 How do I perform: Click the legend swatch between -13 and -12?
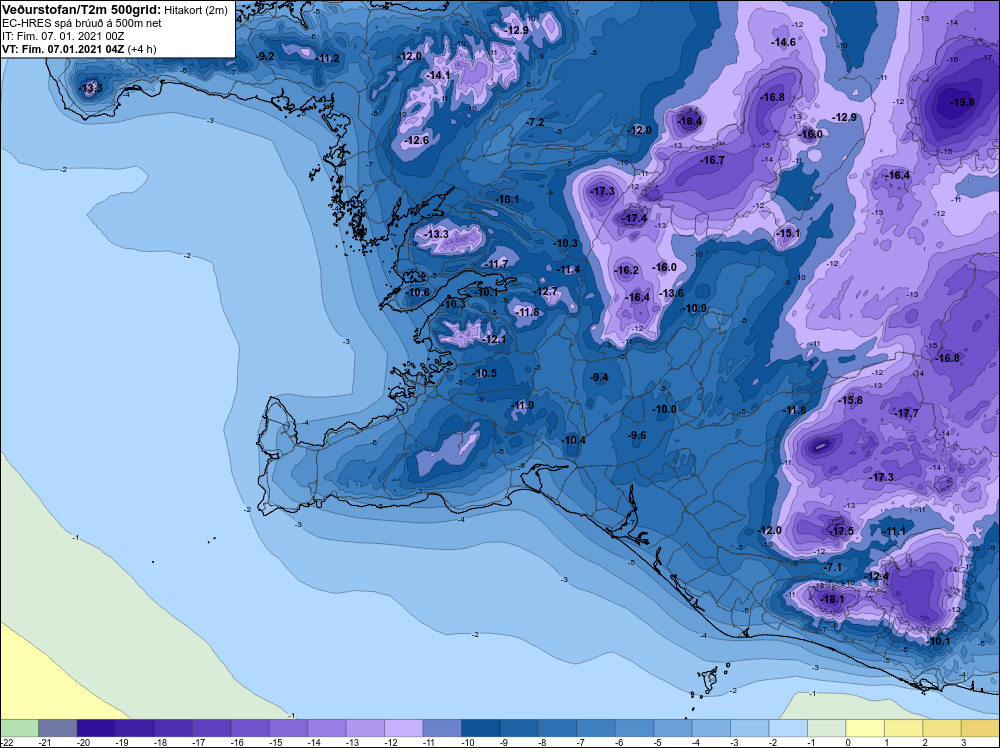click(x=365, y=728)
